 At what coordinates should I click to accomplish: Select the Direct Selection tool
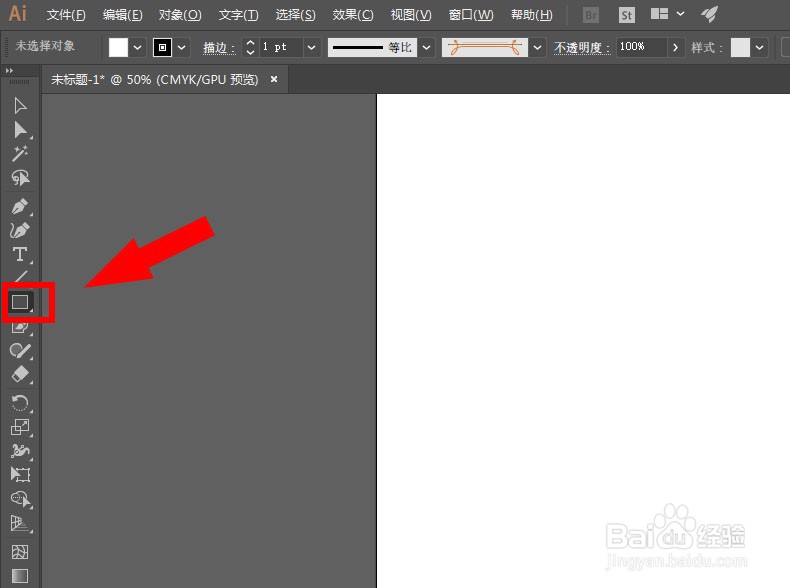pyautogui.click(x=20, y=130)
